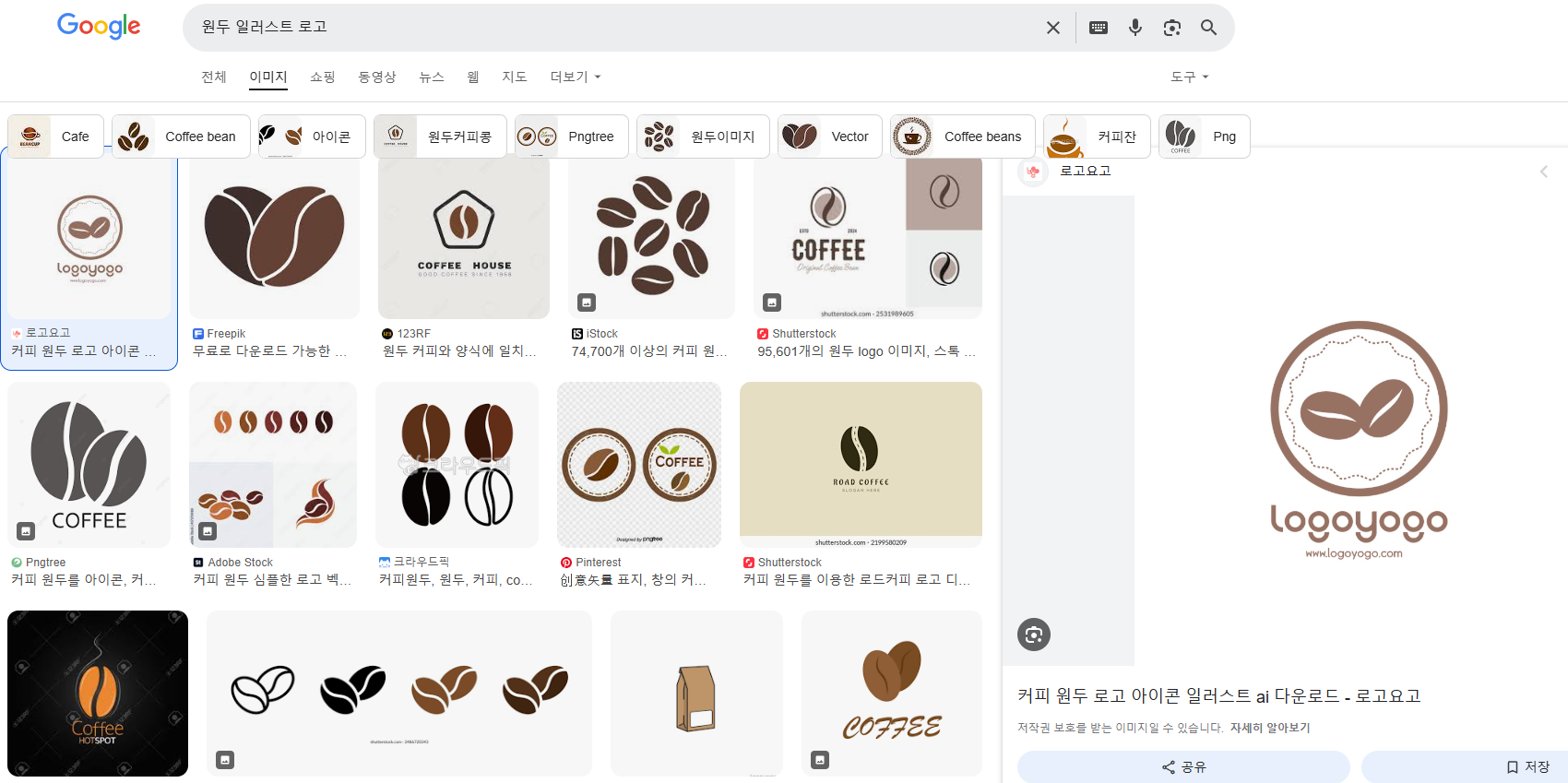Open the 동영상 tab

pos(377,77)
